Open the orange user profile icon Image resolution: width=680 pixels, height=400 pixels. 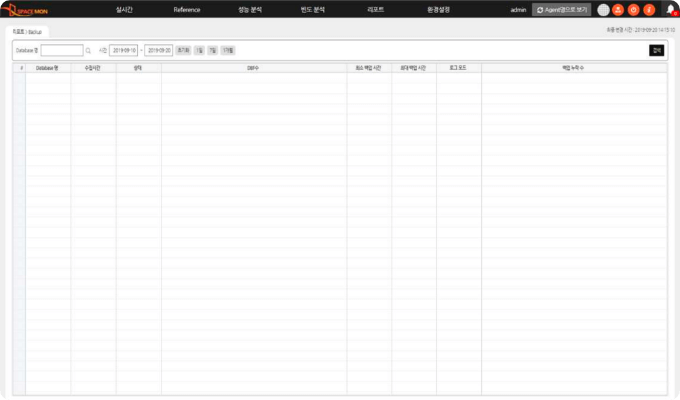pos(618,10)
